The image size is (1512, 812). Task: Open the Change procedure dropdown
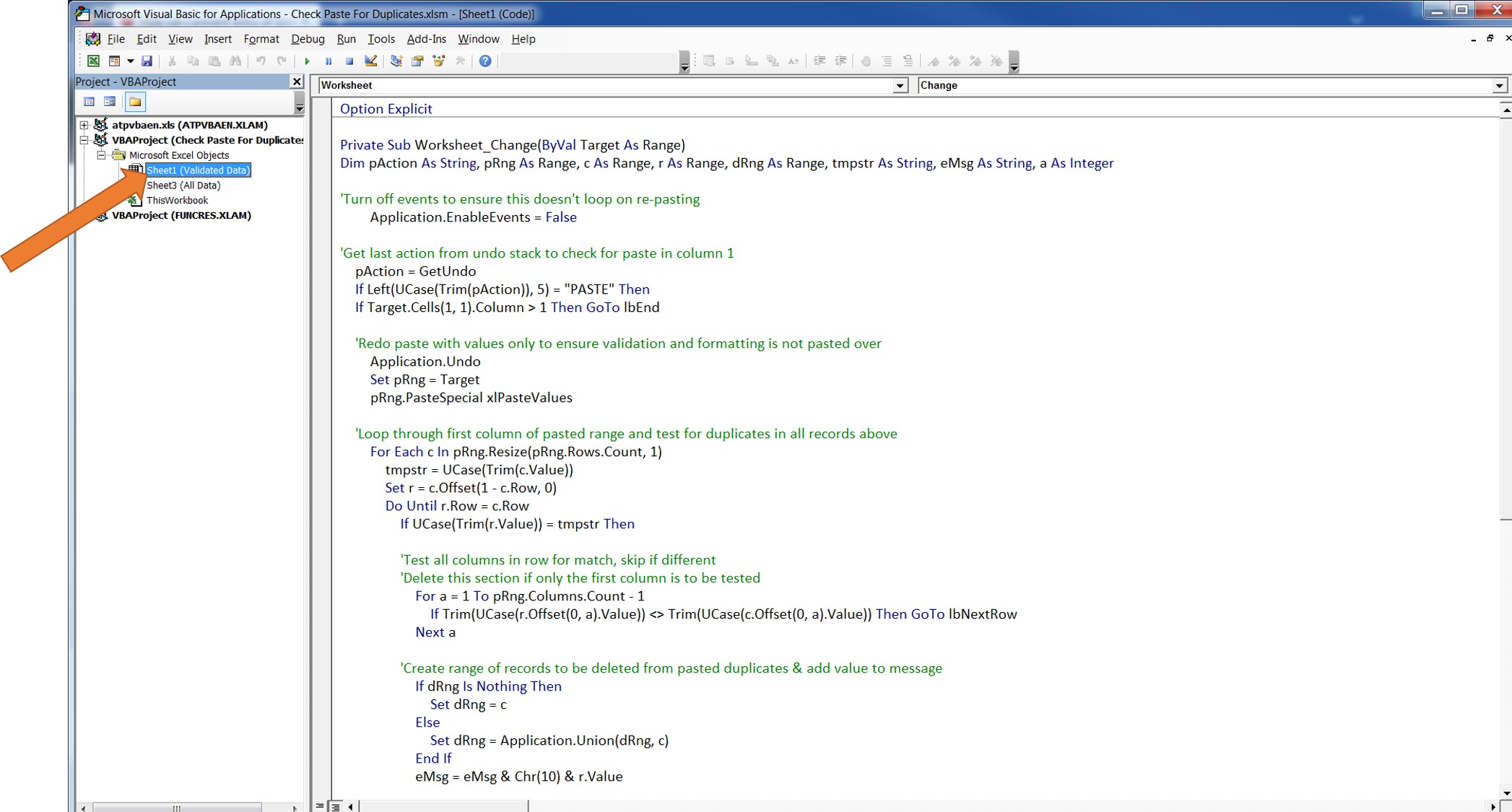point(1499,86)
